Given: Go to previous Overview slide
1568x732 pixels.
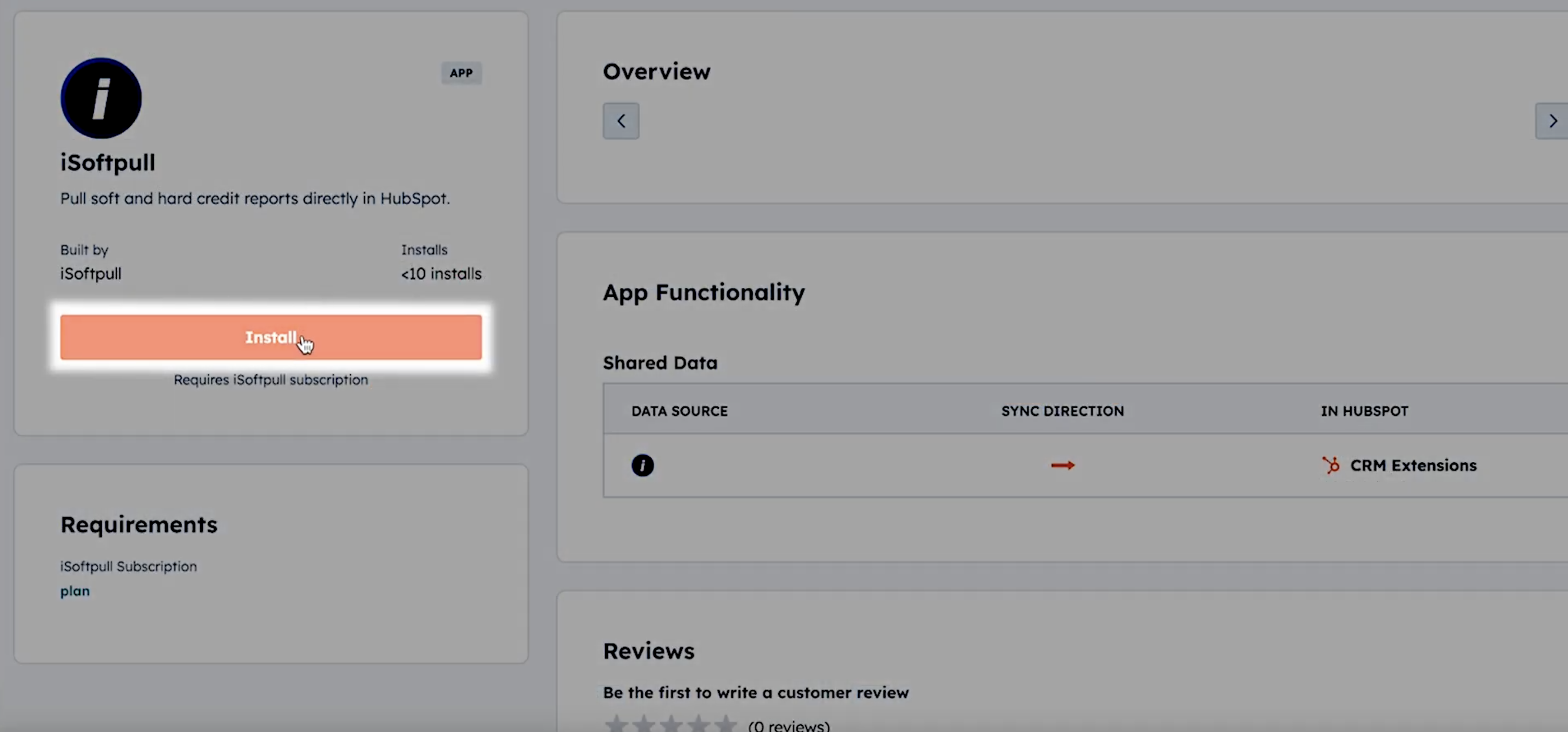Looking at the screenshot, I should pos(621,121).
